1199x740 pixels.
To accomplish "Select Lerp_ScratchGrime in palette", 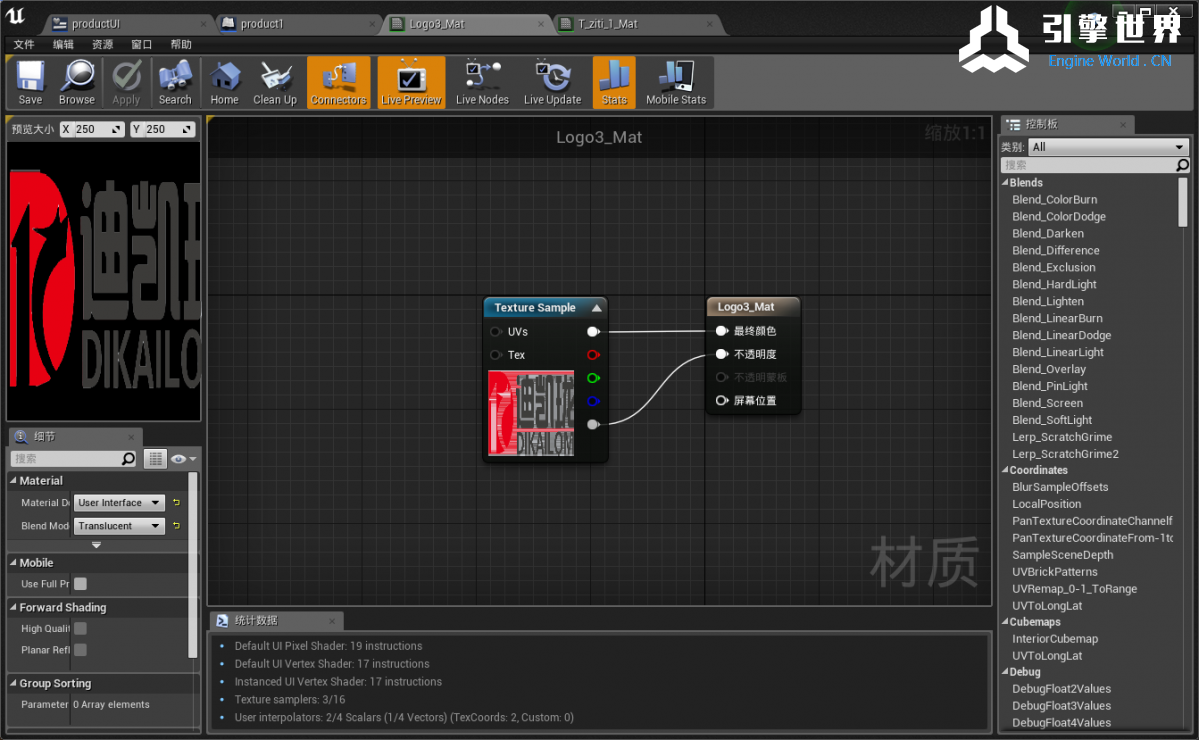I will pos(1062,437).
